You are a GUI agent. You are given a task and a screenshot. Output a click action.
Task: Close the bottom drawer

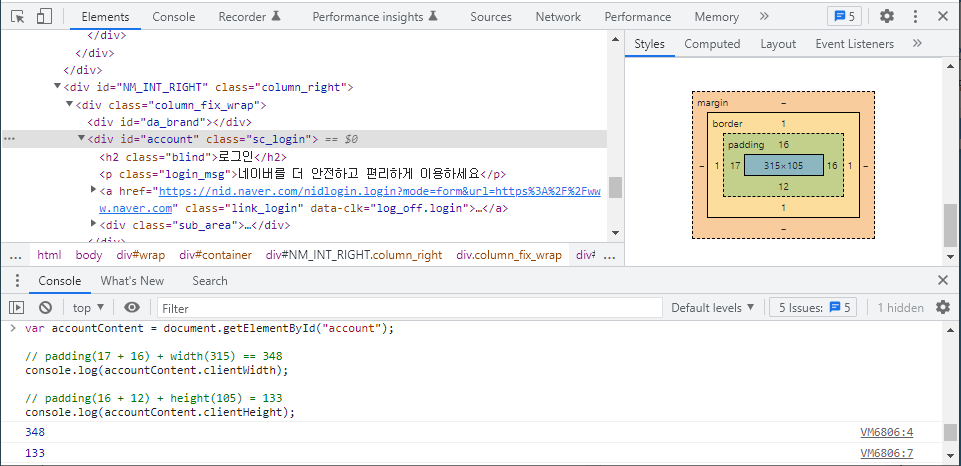point(943,280)
